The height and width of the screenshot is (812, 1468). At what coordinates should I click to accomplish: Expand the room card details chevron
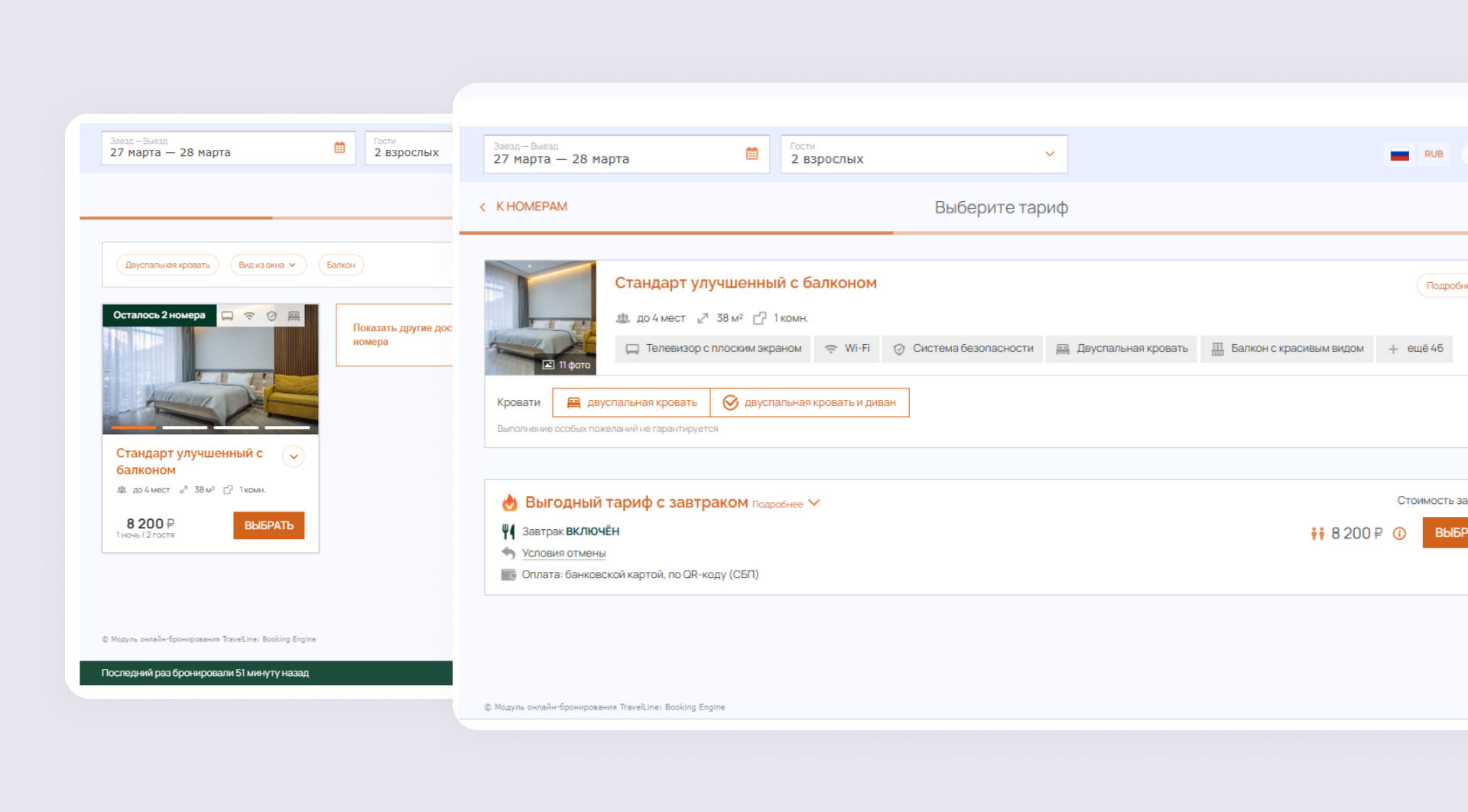(294, 456)
